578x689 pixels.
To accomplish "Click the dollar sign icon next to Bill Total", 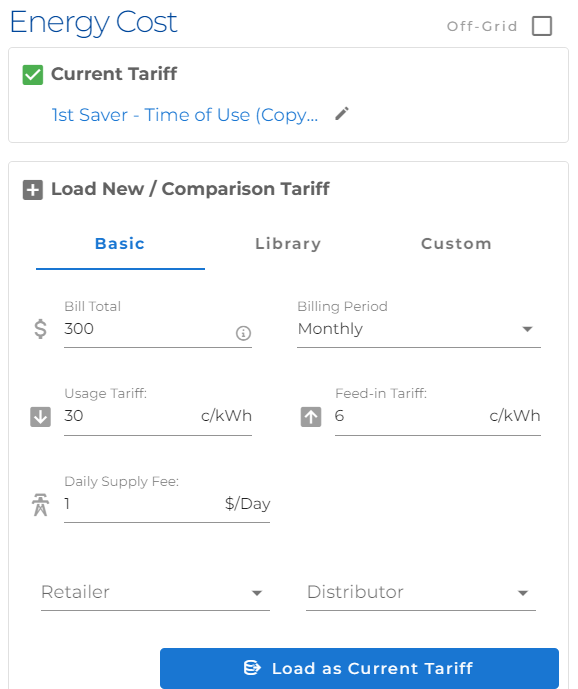I will [x=40, y=329].
